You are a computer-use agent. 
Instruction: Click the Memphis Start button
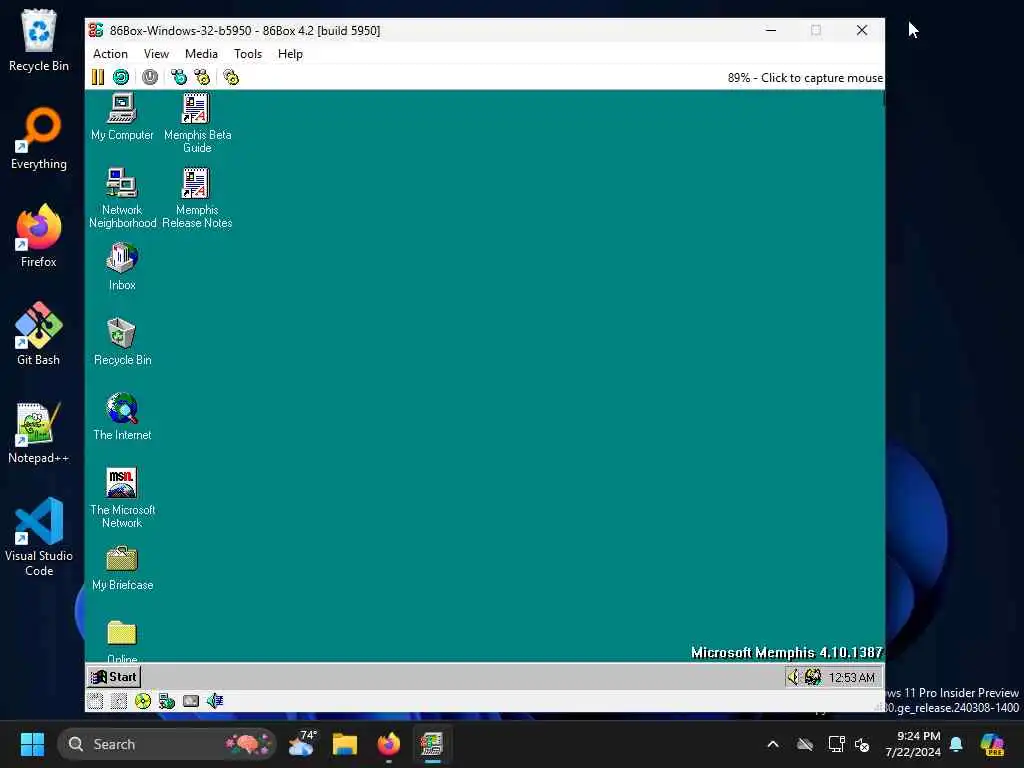(114, 677)
